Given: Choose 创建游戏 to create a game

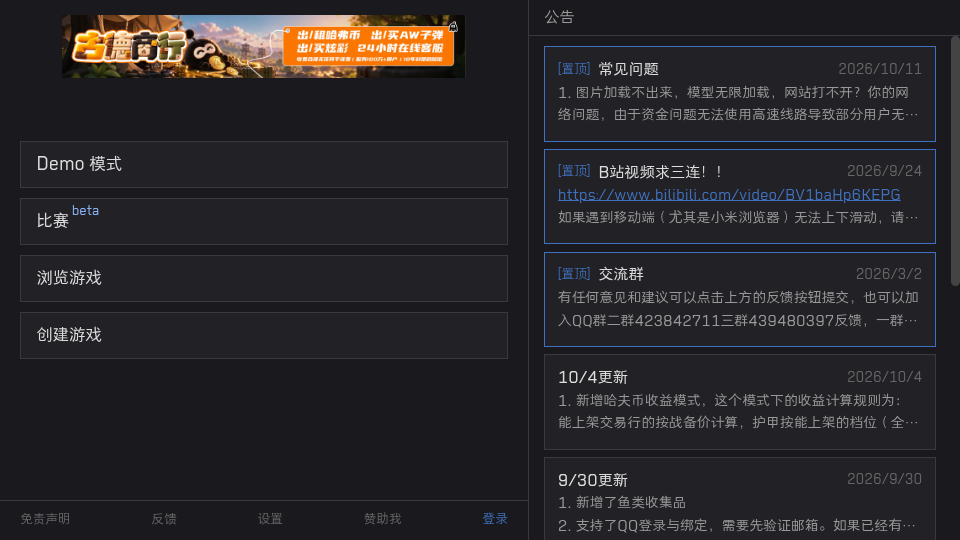Looking at the screenshot, I should pos(263,335).
